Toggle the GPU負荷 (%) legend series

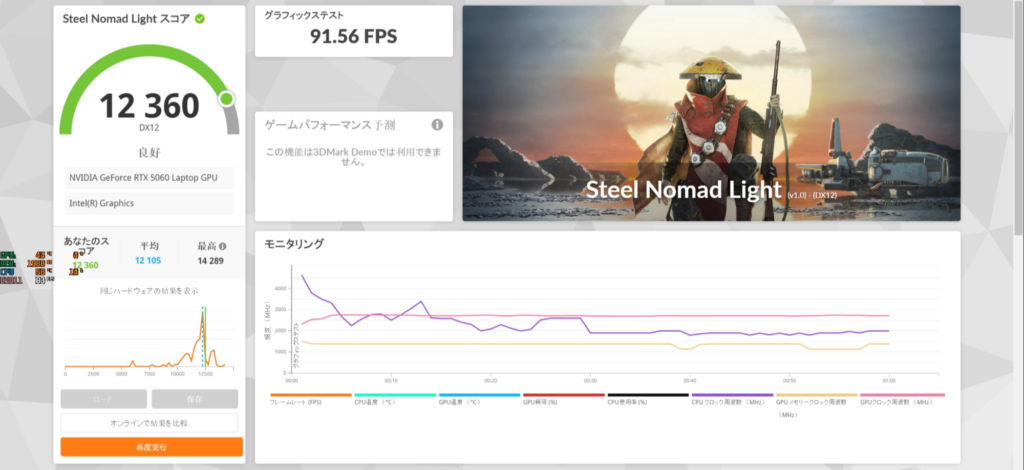coord(564,399)
